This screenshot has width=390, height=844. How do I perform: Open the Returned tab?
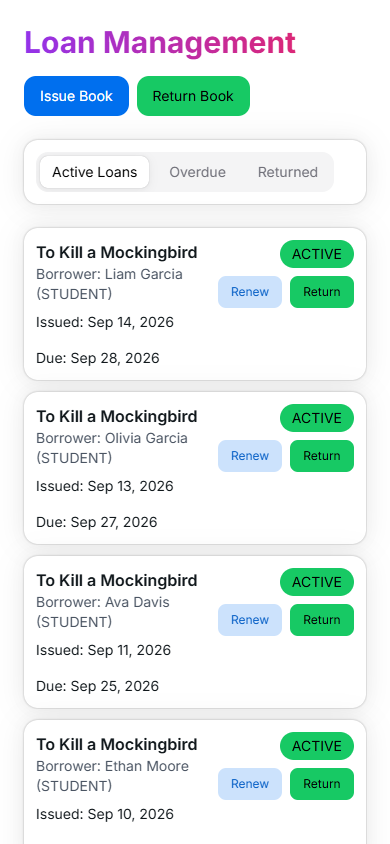point(288,172)
